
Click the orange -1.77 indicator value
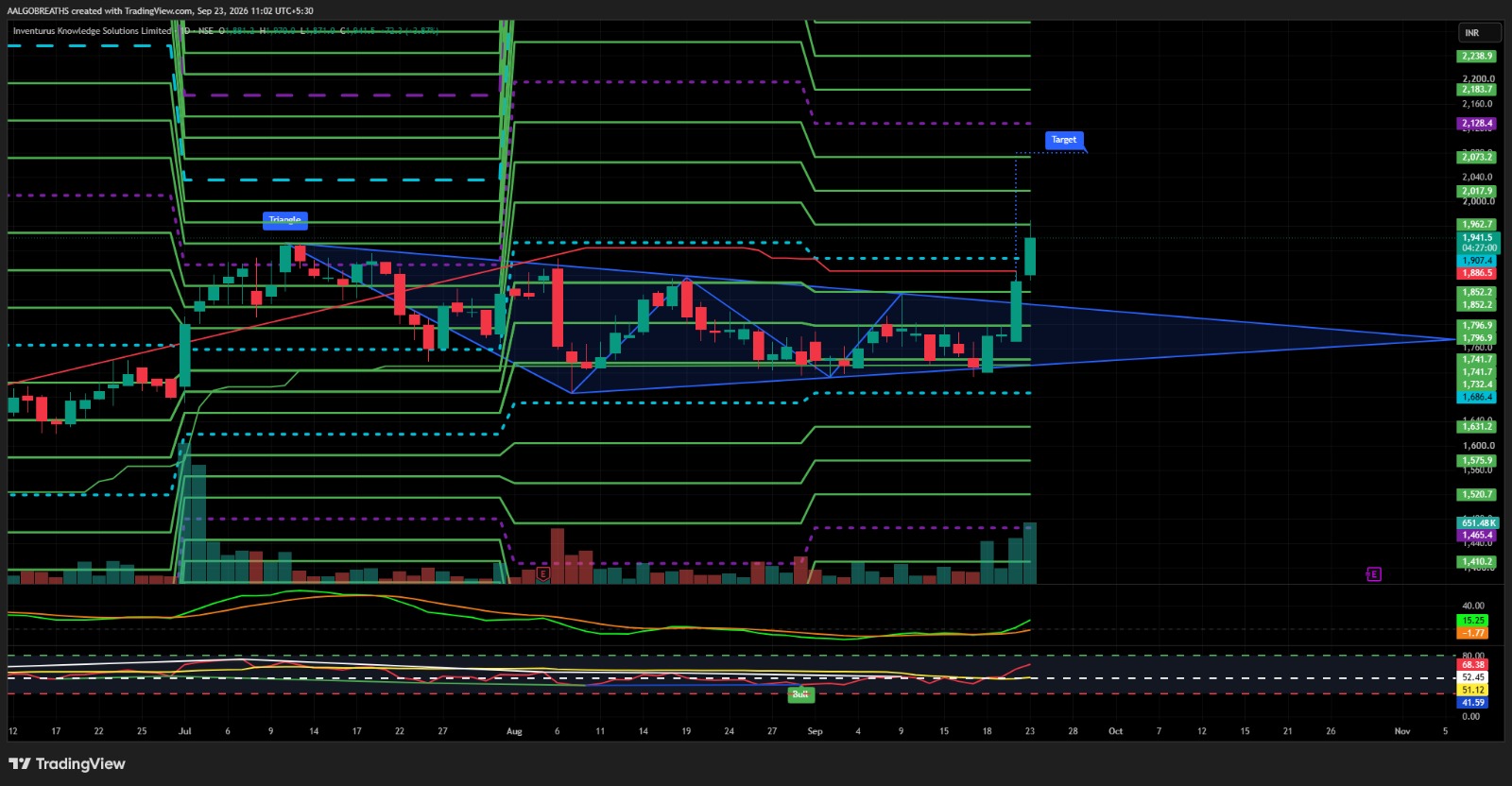coord(1473,633)
